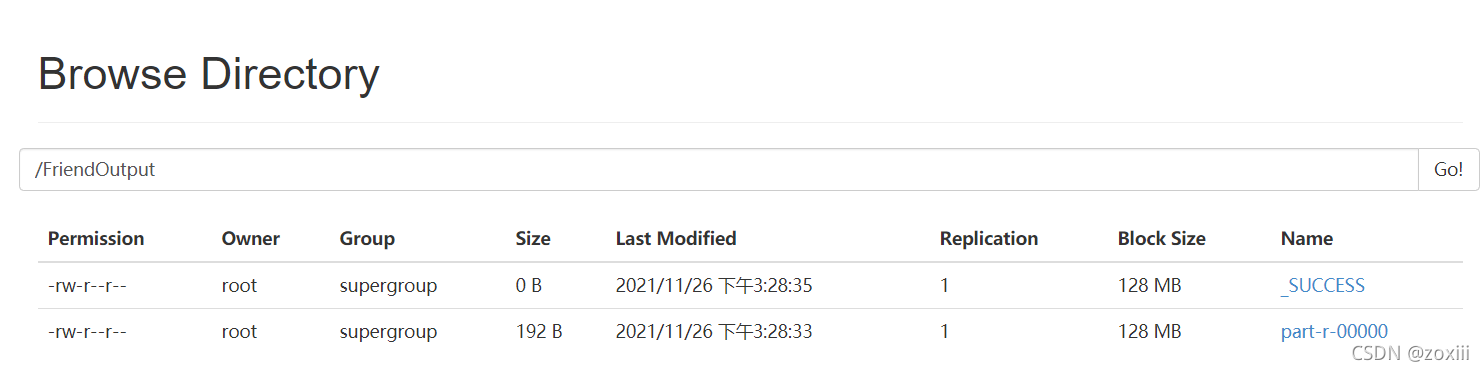Click the Size column header

(x=533, y=239)
